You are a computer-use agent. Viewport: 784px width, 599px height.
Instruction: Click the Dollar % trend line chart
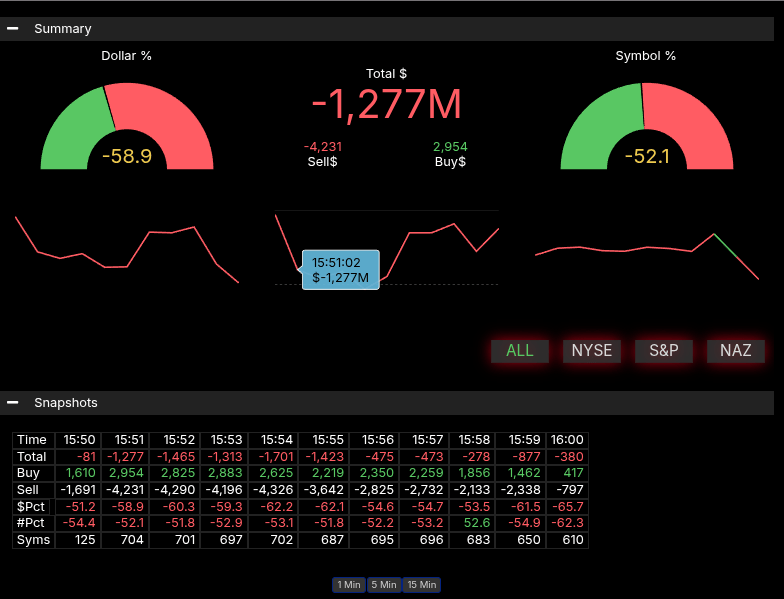127,250
